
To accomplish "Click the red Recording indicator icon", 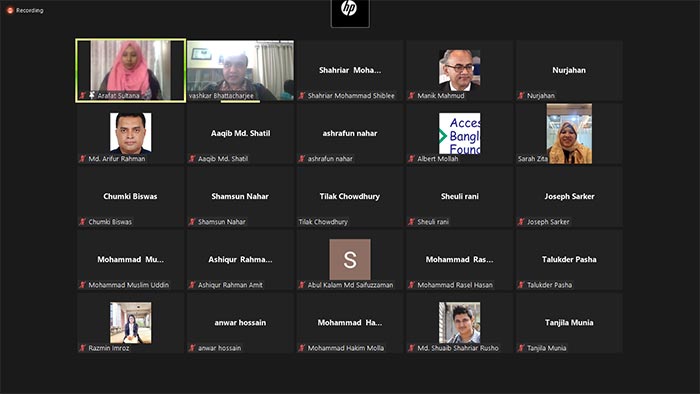I will [10, 10].
